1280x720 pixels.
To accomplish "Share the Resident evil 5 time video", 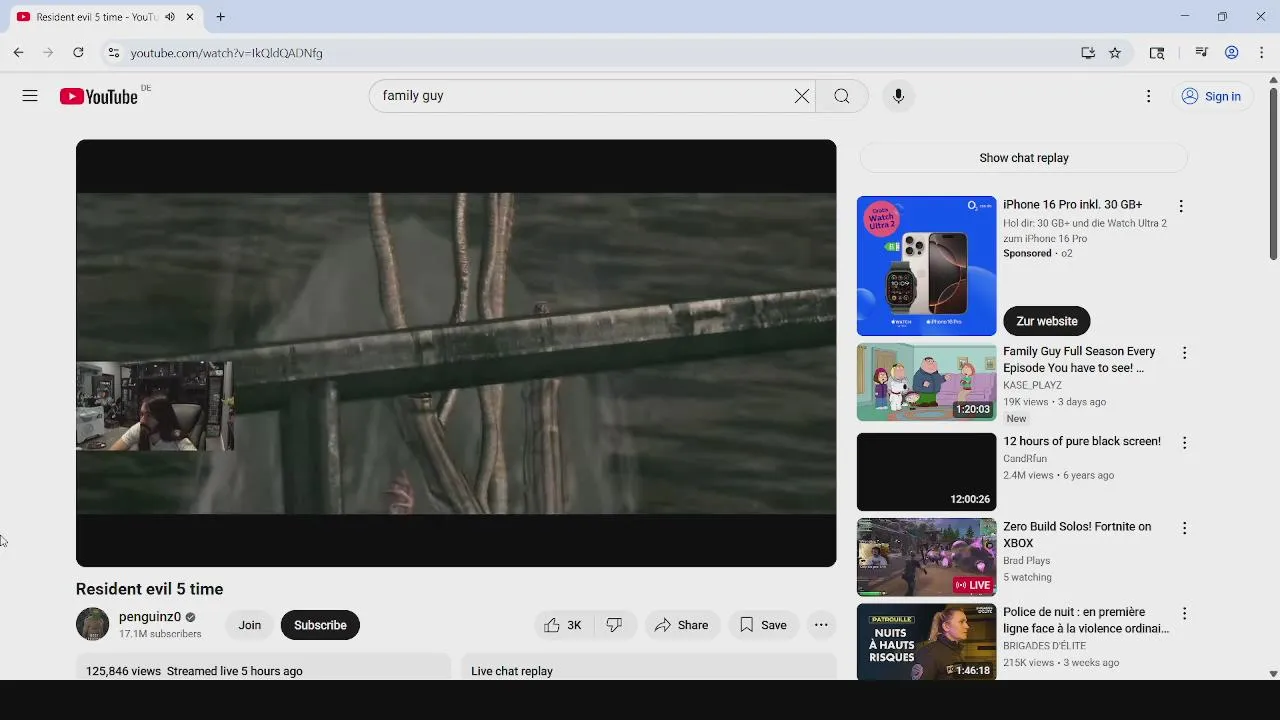I will point(681,625).
